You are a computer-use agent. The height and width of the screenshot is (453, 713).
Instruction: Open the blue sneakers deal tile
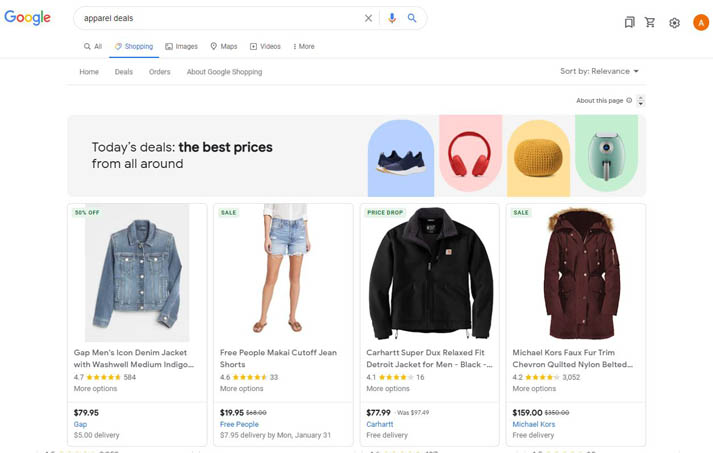click(x=401, y=158)
